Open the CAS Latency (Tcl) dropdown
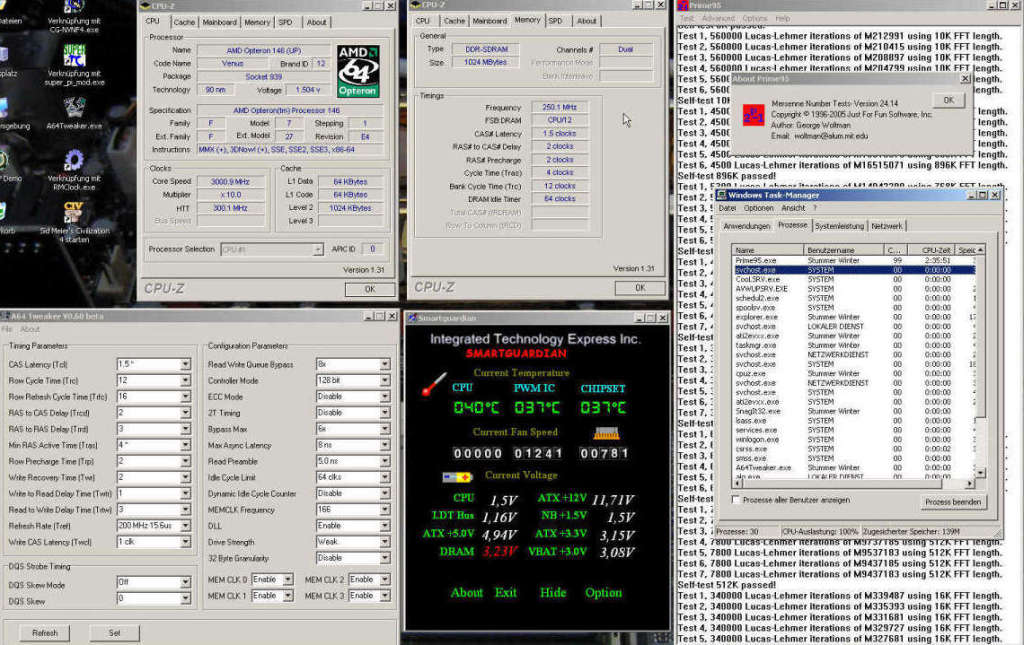The image size is (1024, 645). coord(185,364)
